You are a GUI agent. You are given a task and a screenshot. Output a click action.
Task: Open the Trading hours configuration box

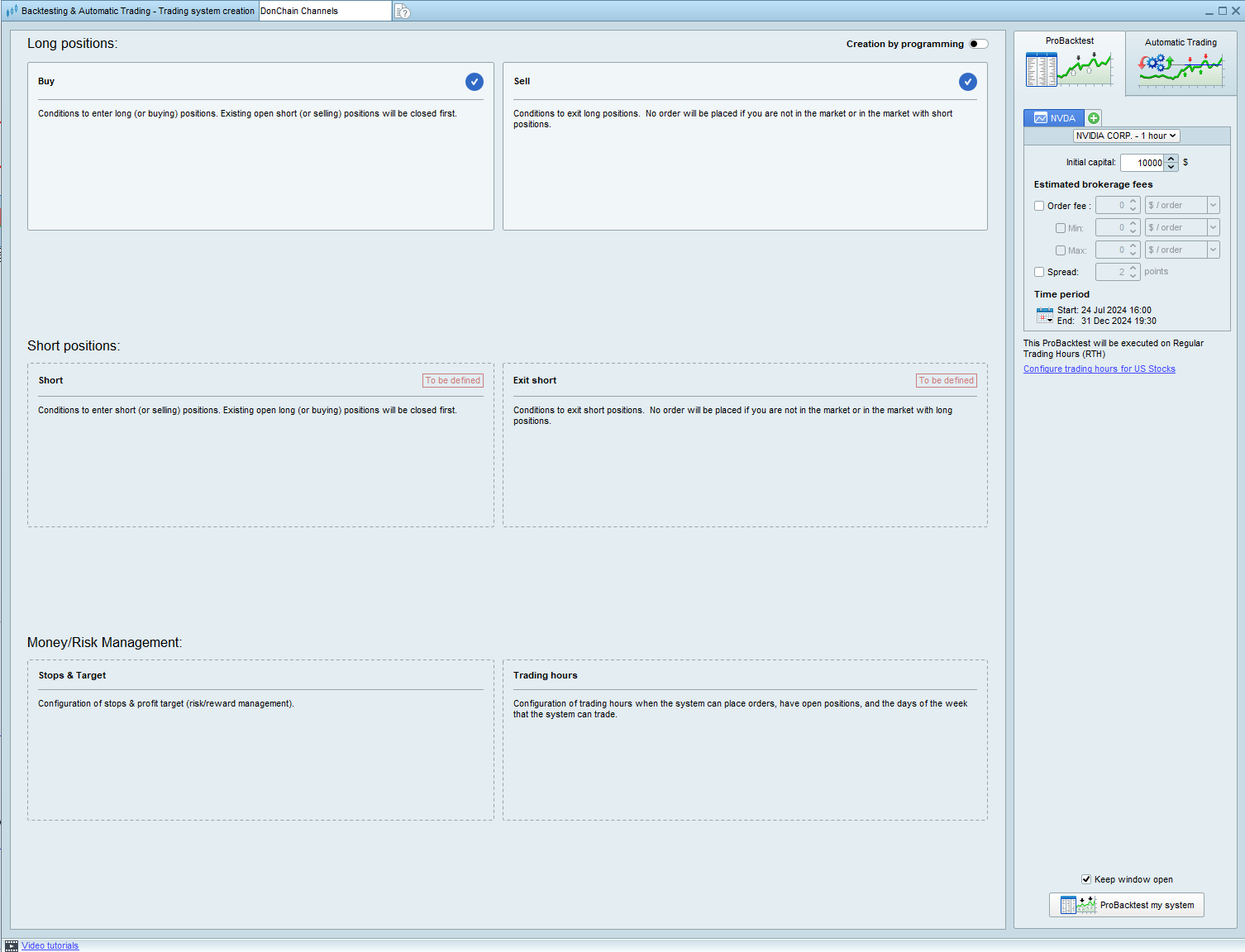coord(745,740)
